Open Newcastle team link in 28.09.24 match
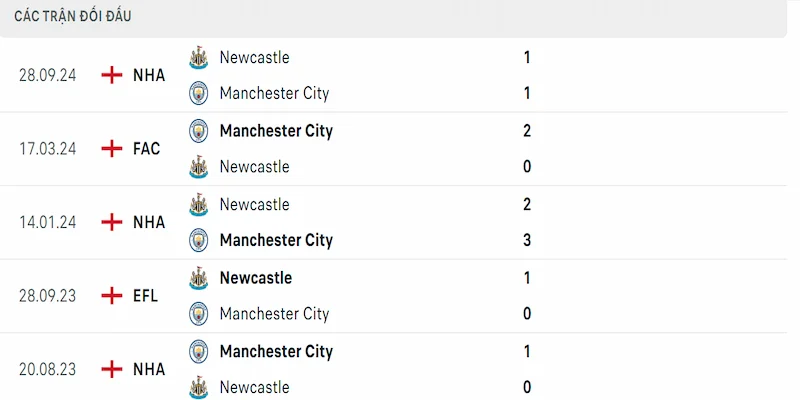The height and width of the screenshot is (400, 800). (x=254, y=57)
